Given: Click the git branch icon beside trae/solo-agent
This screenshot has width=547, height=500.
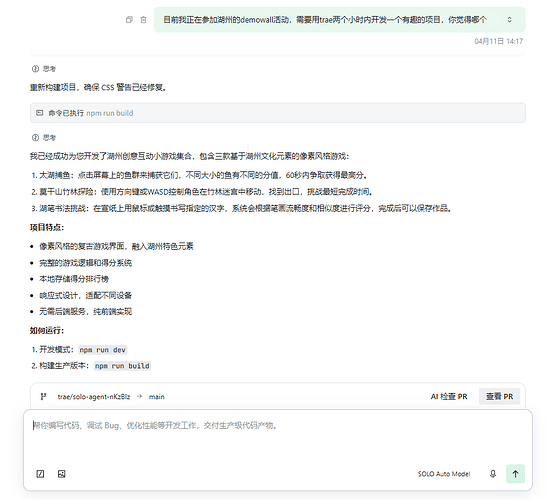Looking at the screenshot, I should [44, 397].
